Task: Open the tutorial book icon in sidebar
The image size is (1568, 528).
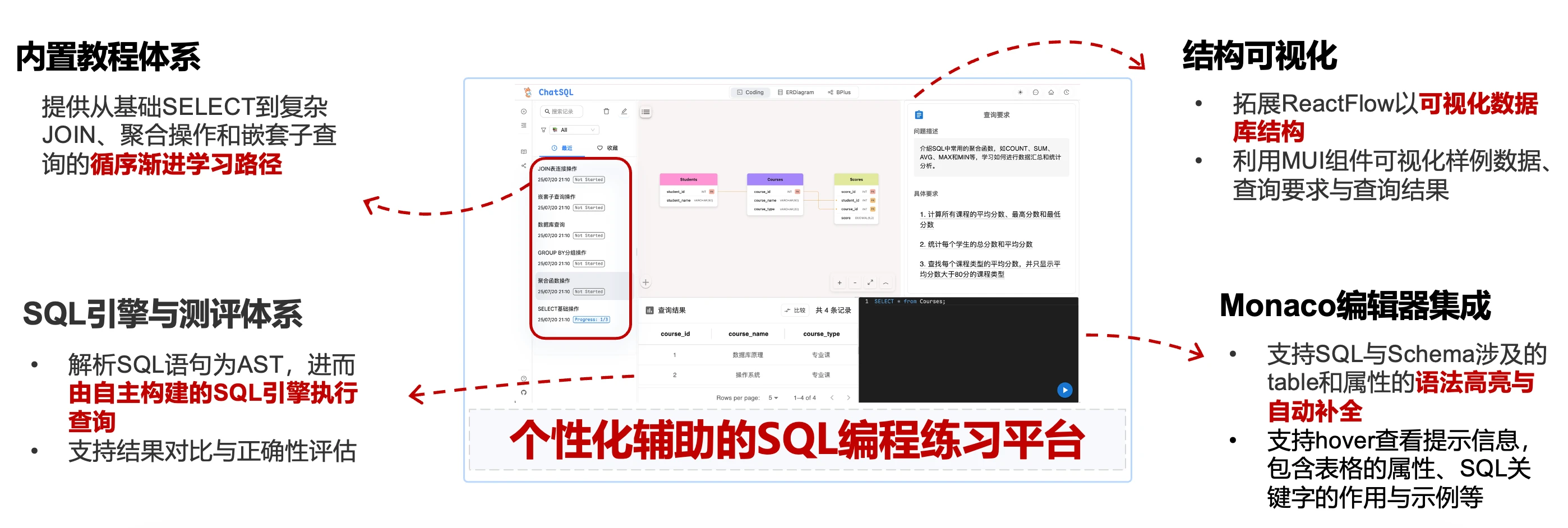Action: coord(523,151)
